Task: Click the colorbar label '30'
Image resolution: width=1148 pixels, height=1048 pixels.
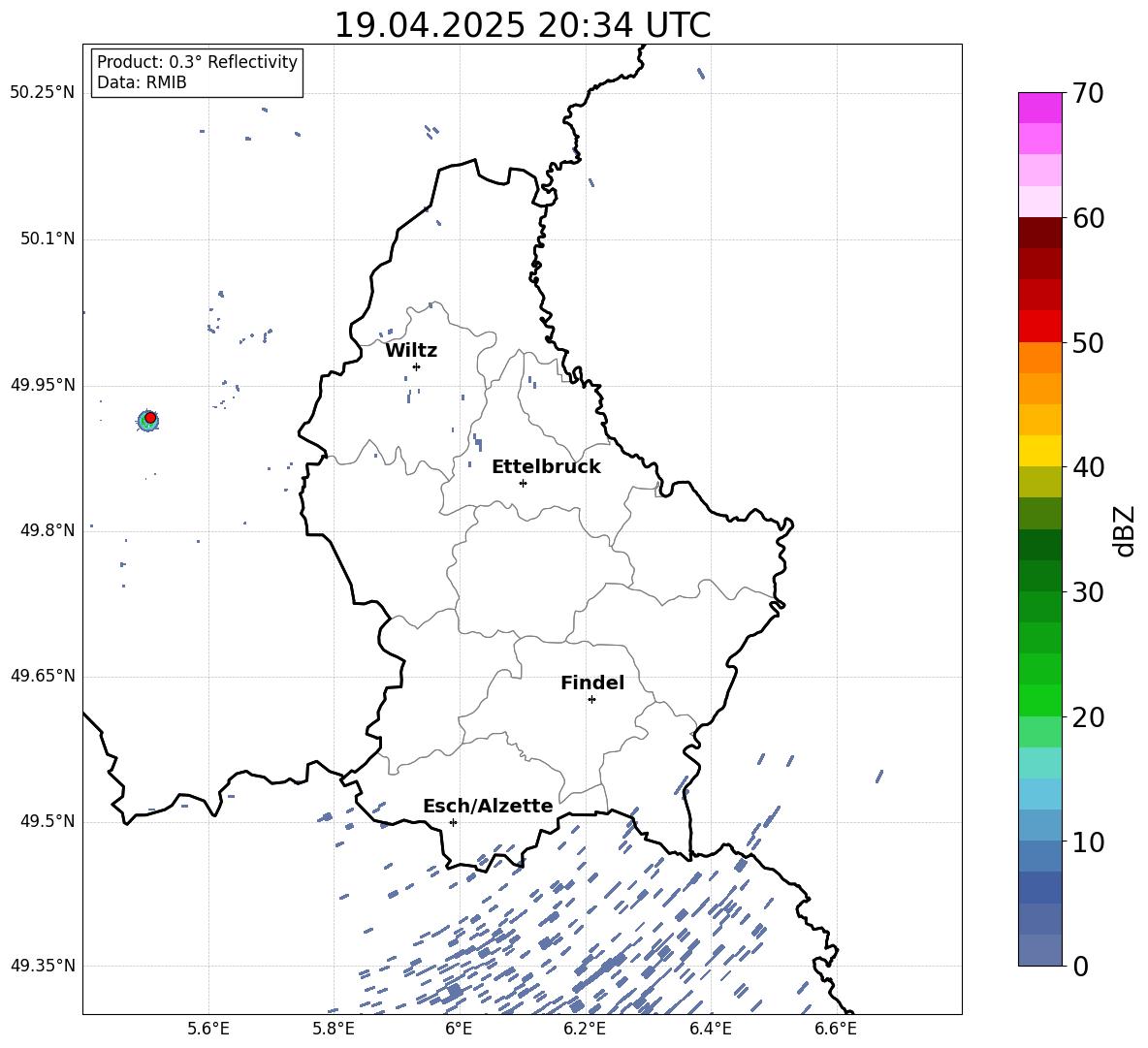Action: pyautogui.click(x=1089, y=592)
